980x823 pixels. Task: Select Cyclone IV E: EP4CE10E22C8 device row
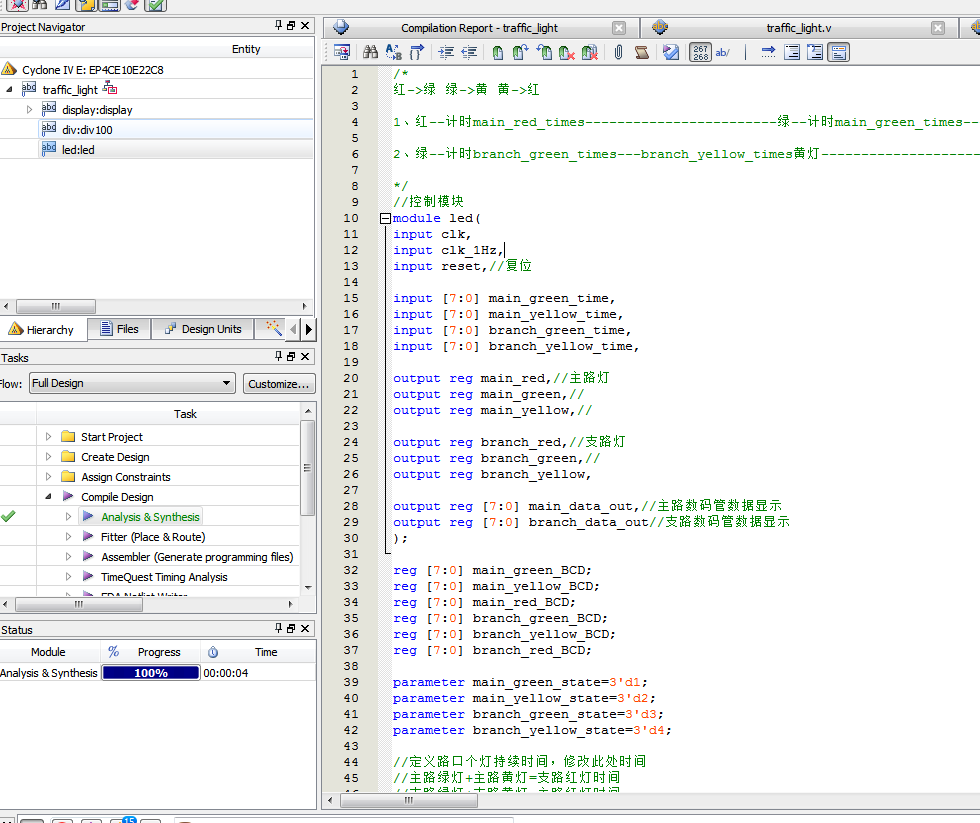click(156, 69)
